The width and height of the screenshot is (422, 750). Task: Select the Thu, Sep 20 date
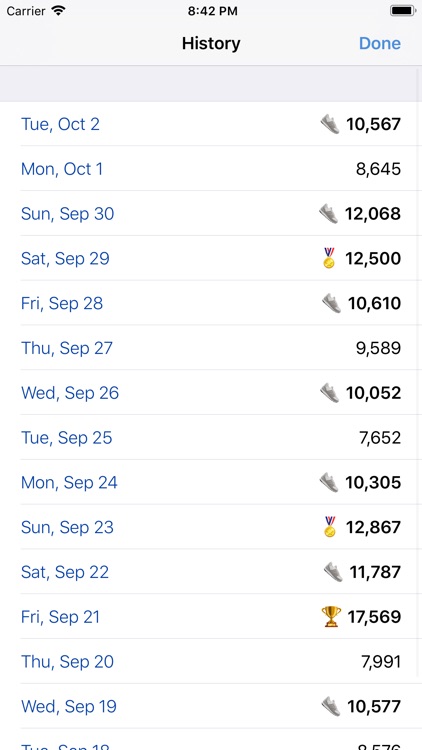(67, 662)
